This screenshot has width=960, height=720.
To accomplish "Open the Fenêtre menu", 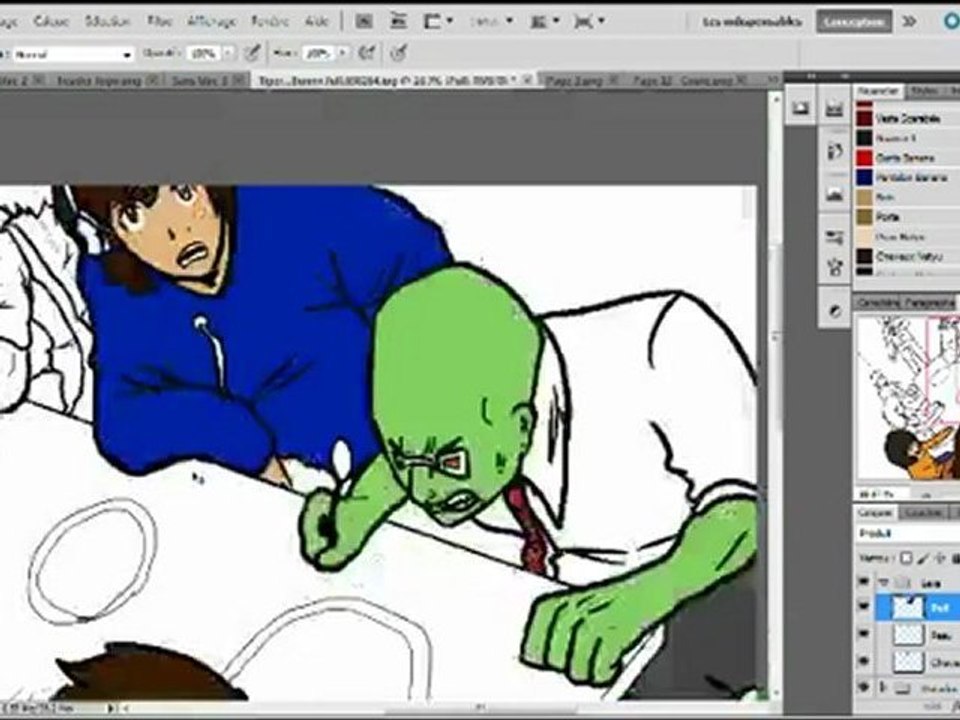I will 270,21.
